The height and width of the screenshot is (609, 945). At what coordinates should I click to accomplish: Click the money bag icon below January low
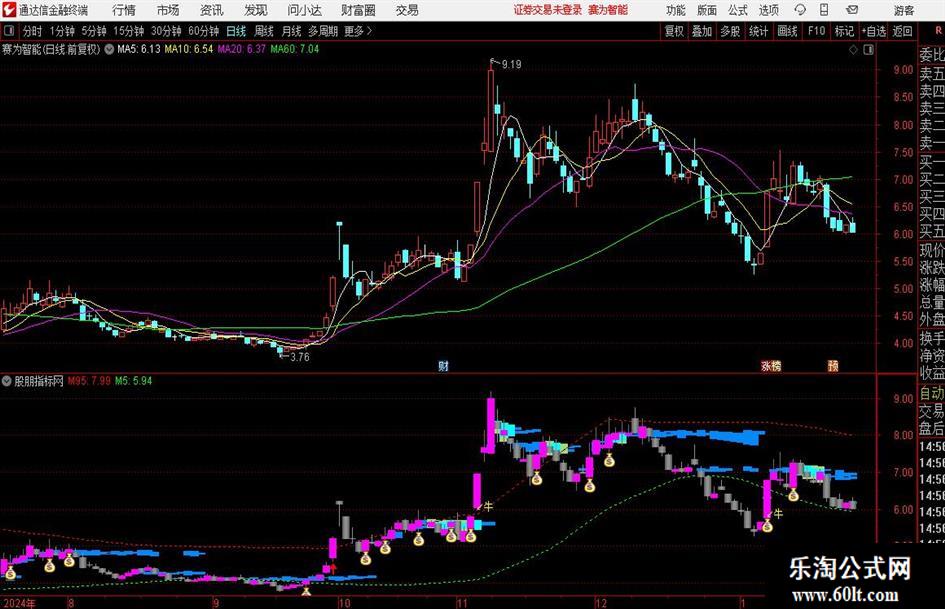click(767, 526)
